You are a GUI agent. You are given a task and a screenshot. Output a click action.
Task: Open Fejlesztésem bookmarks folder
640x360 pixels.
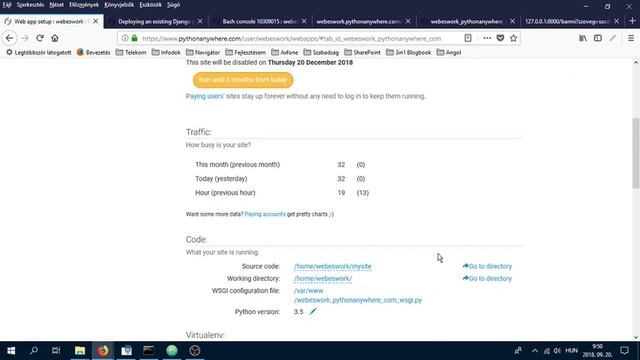245,52
